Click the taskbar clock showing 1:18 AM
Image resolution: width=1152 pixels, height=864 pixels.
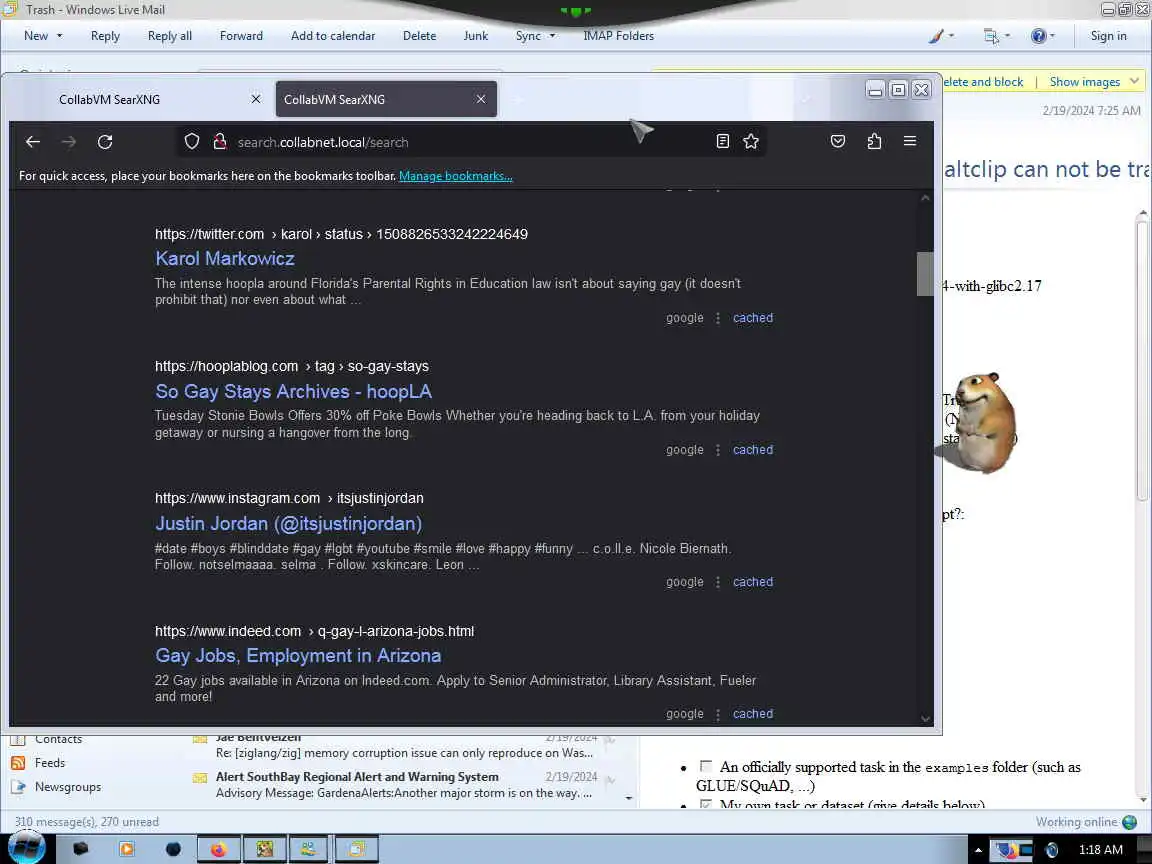click(1100, 850)
